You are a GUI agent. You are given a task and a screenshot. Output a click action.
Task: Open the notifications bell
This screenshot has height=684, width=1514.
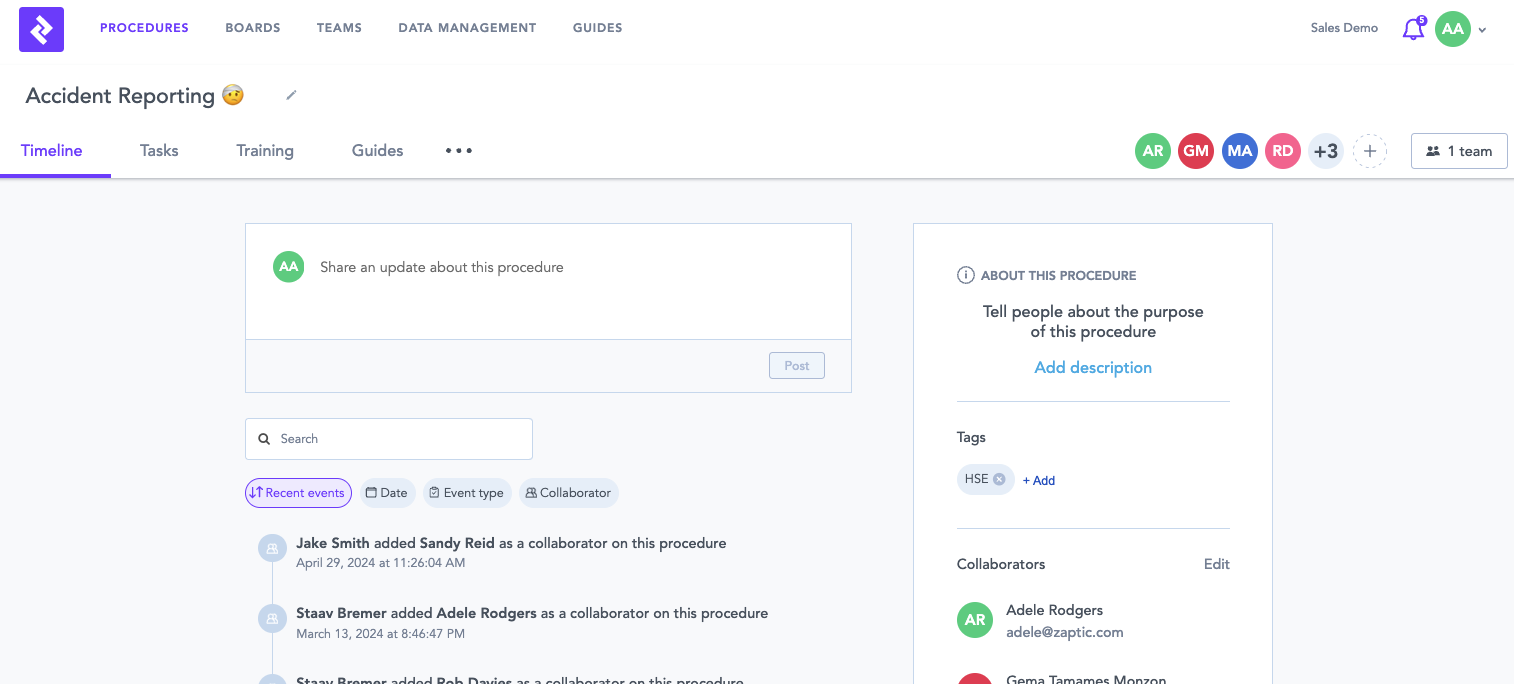[1412, 29]
